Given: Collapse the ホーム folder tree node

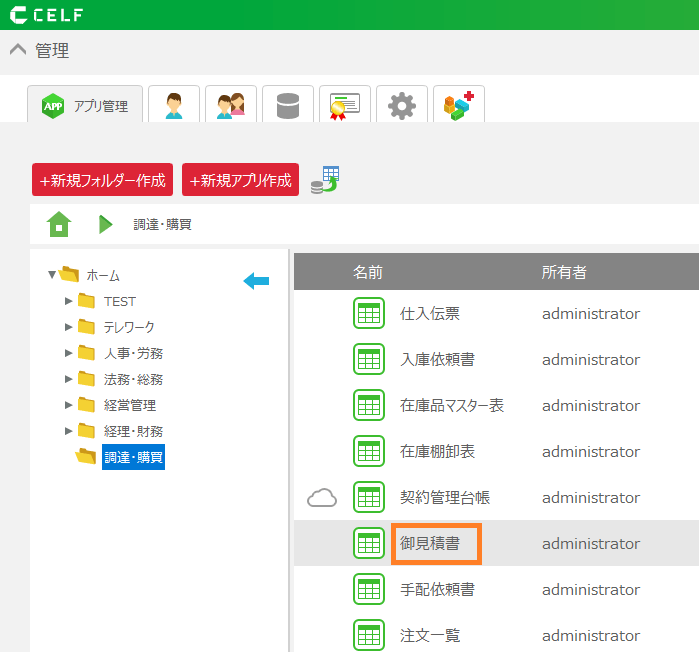Looking at the screenshot, I should coord(52,275).
